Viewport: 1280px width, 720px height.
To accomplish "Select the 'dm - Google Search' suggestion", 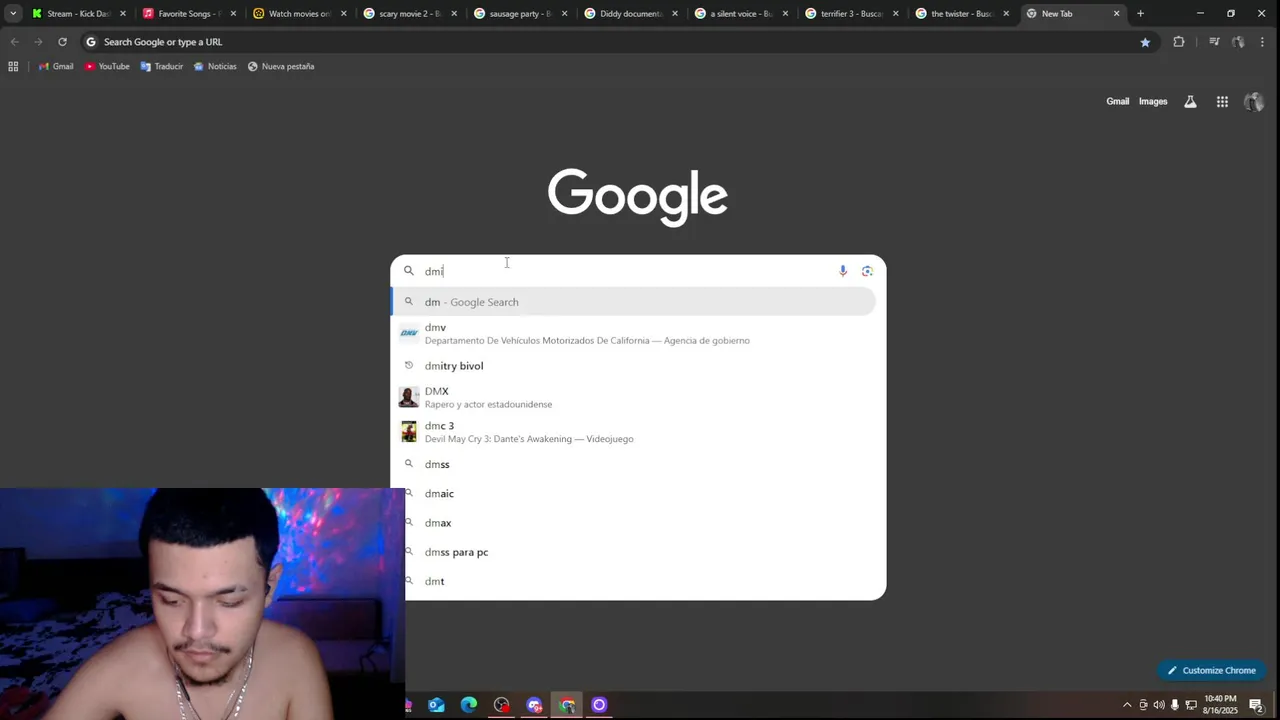I will click(x=633, y=302).
